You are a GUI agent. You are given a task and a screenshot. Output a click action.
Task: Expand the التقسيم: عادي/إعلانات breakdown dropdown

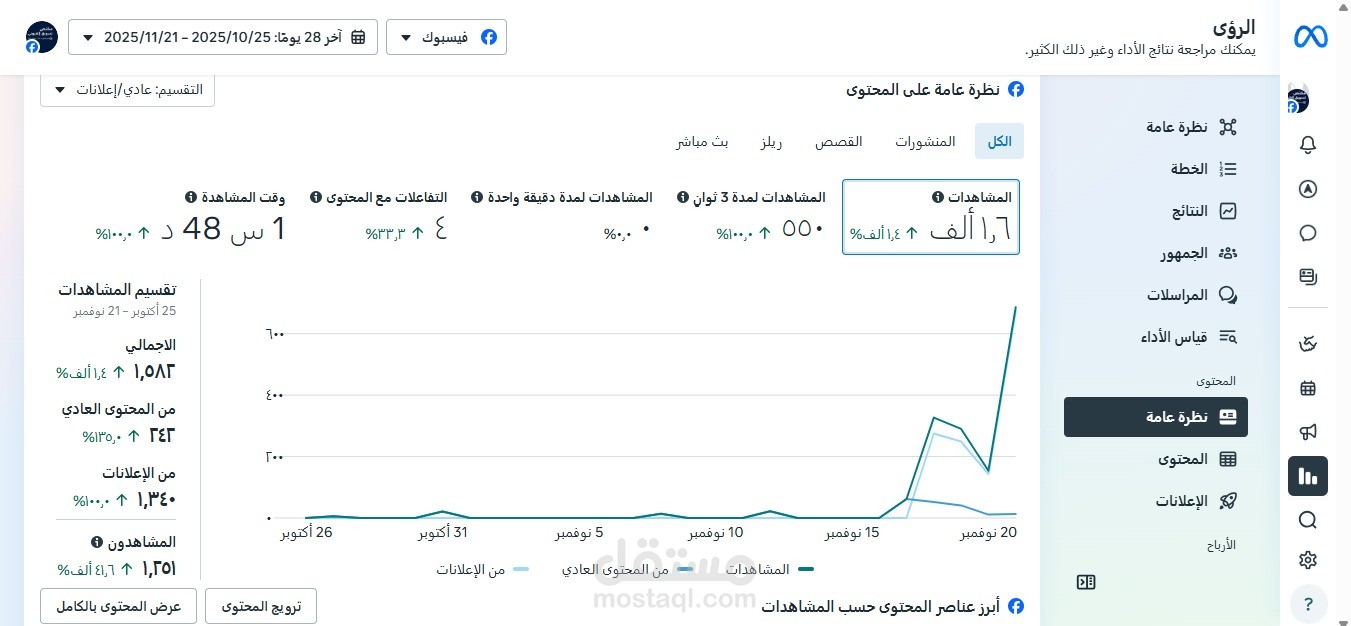coord(127,89)
